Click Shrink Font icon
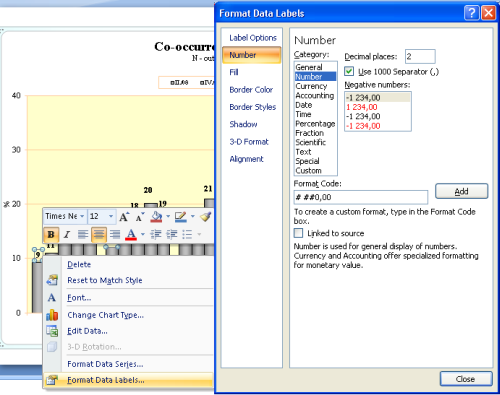 point(140,217)
